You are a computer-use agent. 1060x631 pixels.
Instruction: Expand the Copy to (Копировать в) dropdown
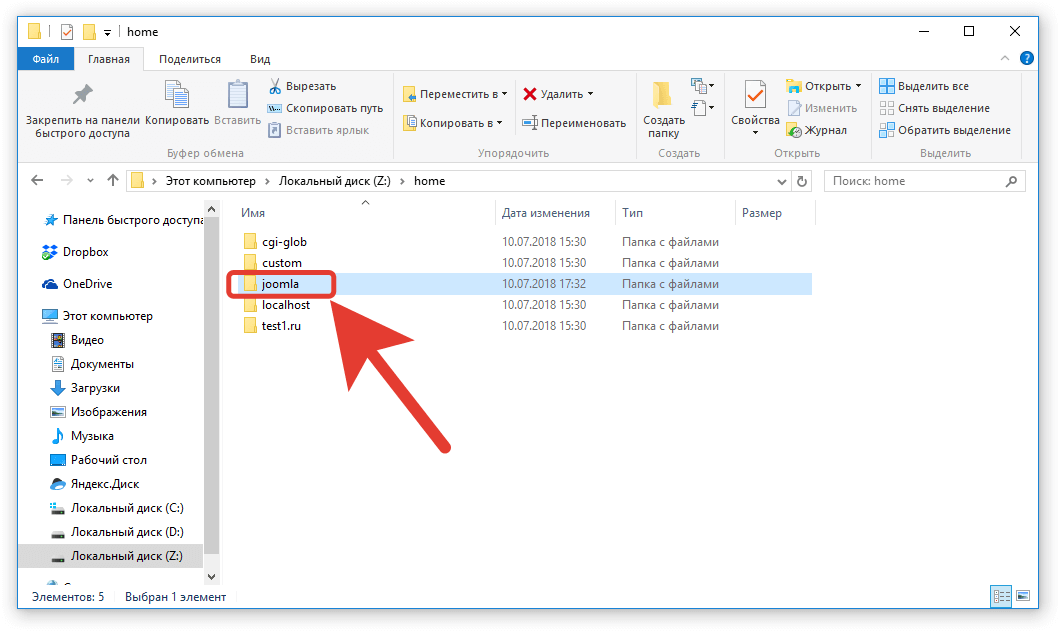500,123
